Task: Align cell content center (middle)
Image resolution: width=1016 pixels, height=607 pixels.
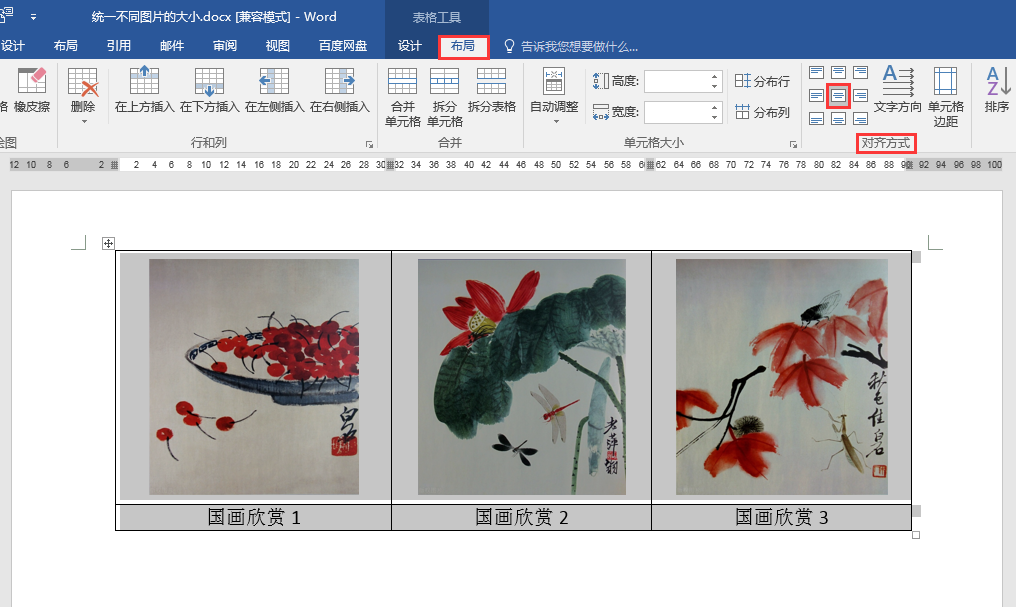Action: tap(838, 96)
